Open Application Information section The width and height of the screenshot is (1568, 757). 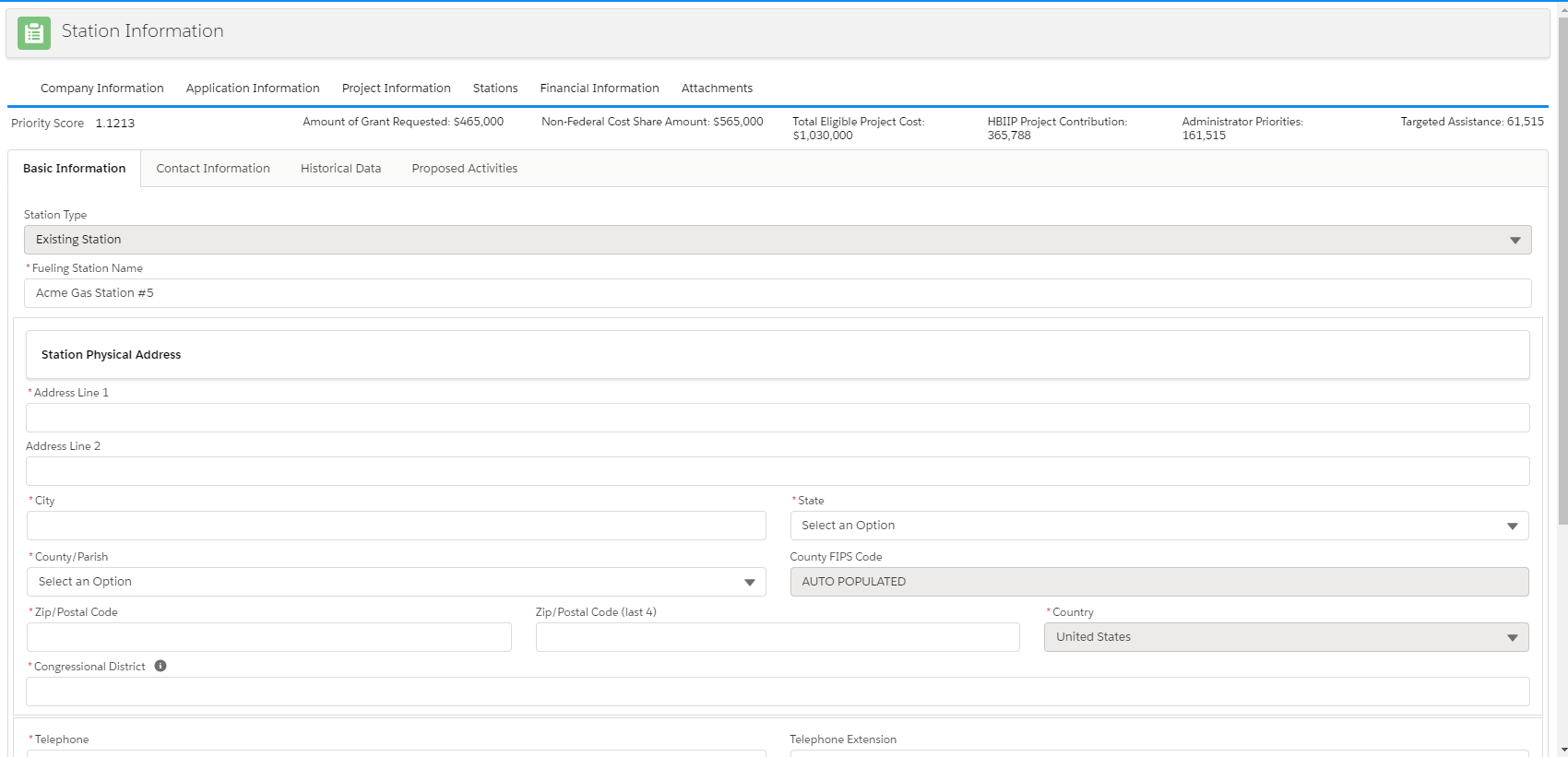tap(253, 89)
